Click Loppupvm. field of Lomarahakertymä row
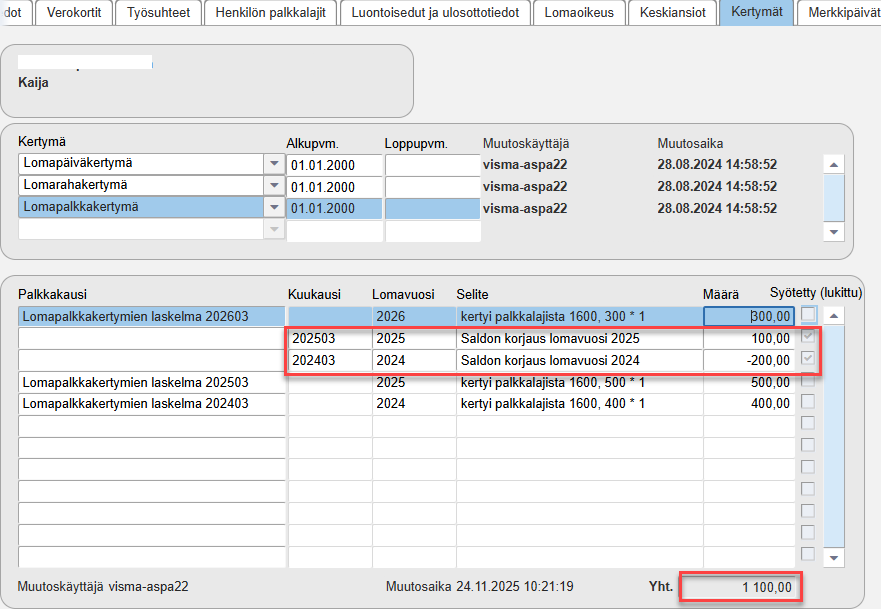The height and width of the screenshot is (609, 881). coord(433,187)
